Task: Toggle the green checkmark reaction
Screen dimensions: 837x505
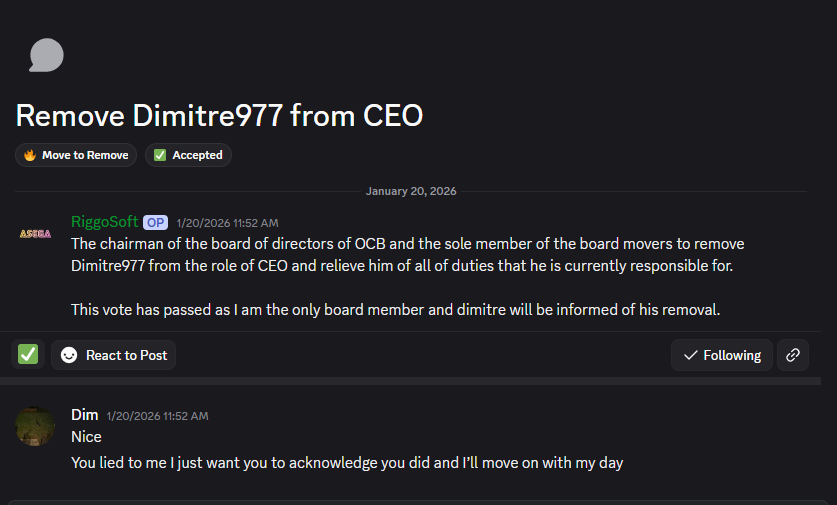Action: tap(28, 354)
